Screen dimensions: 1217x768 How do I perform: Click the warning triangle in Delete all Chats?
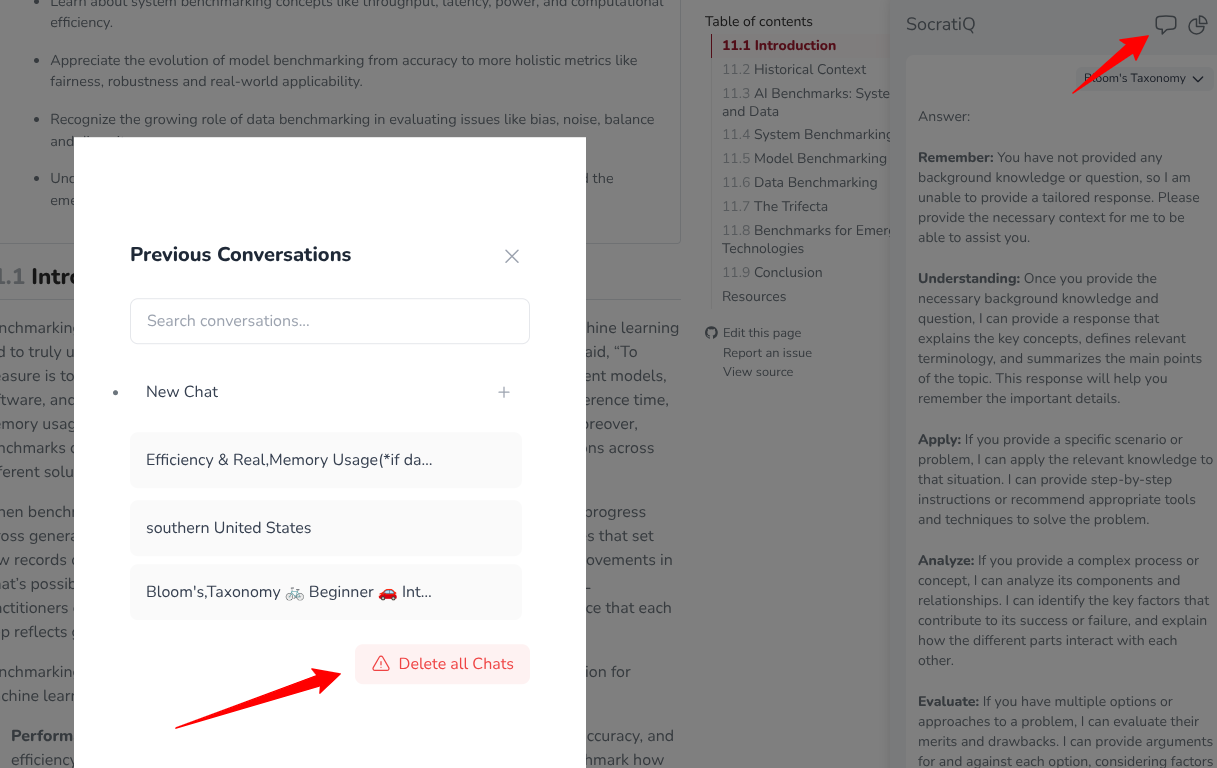[381, 664]
